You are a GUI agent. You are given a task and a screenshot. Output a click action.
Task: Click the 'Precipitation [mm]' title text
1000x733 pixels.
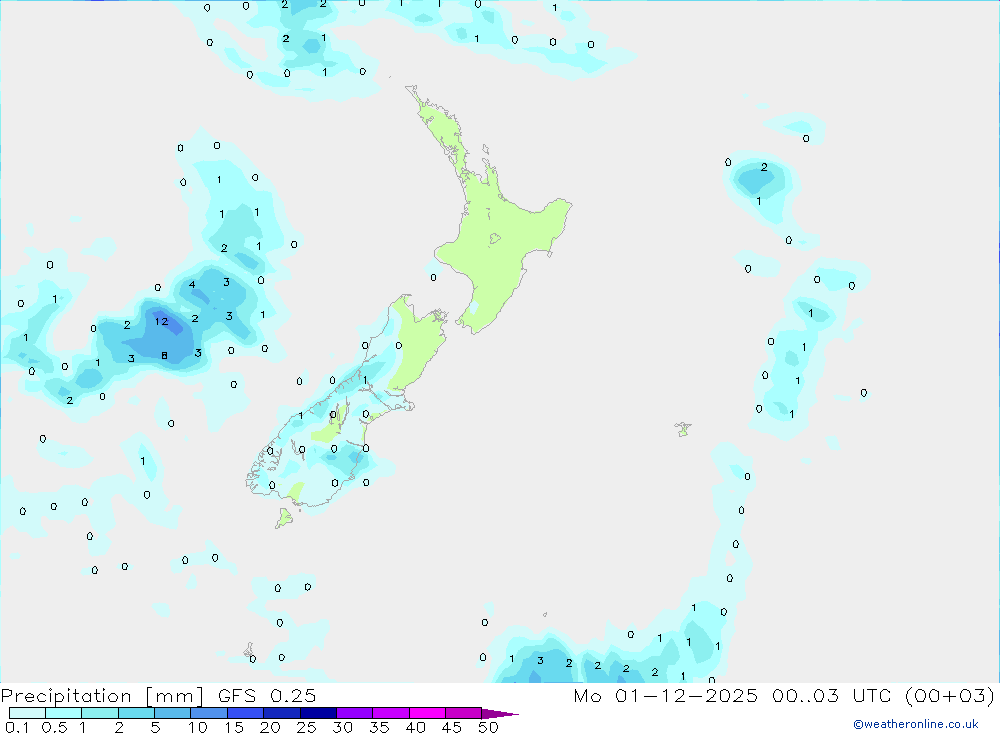point(102,695)
